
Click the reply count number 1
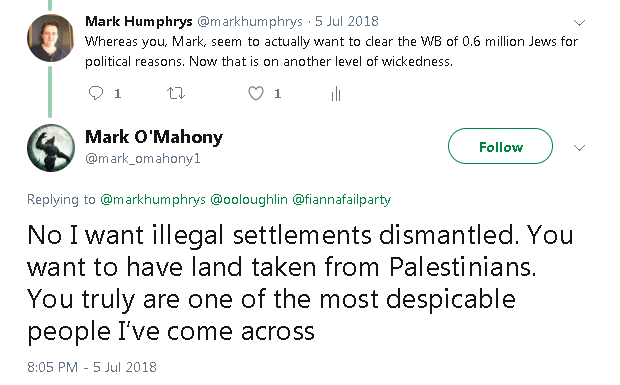pos(117,94)
